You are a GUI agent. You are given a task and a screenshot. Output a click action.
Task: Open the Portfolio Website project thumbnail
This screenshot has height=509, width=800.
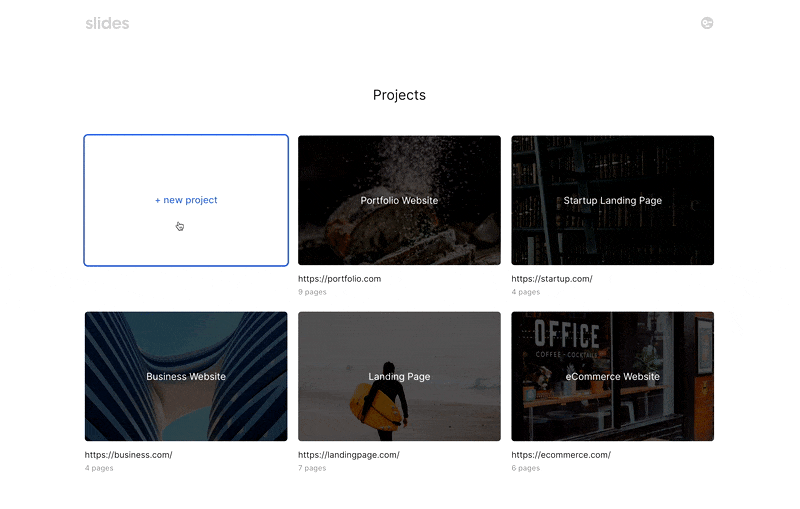pos(399,200)
